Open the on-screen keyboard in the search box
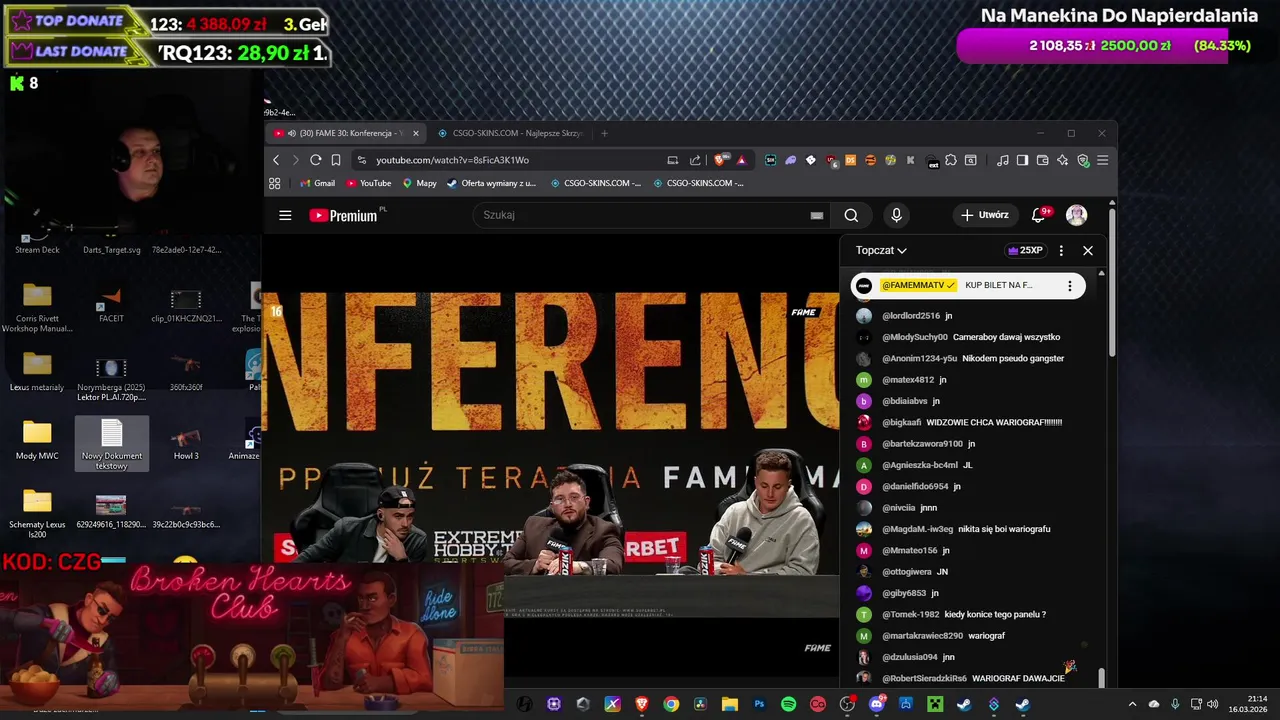Screen dimensions: 1280x720 (x=817, y=215)
